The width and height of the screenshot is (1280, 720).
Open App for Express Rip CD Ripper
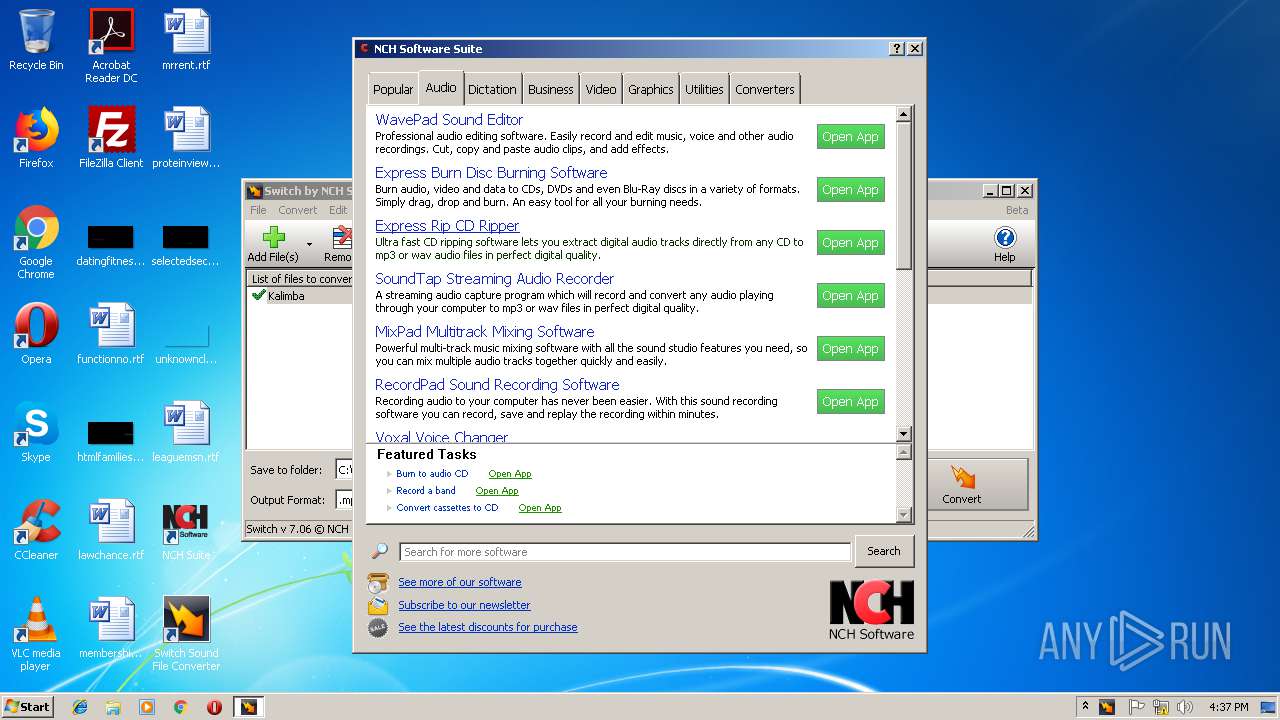tap(851, 243)
